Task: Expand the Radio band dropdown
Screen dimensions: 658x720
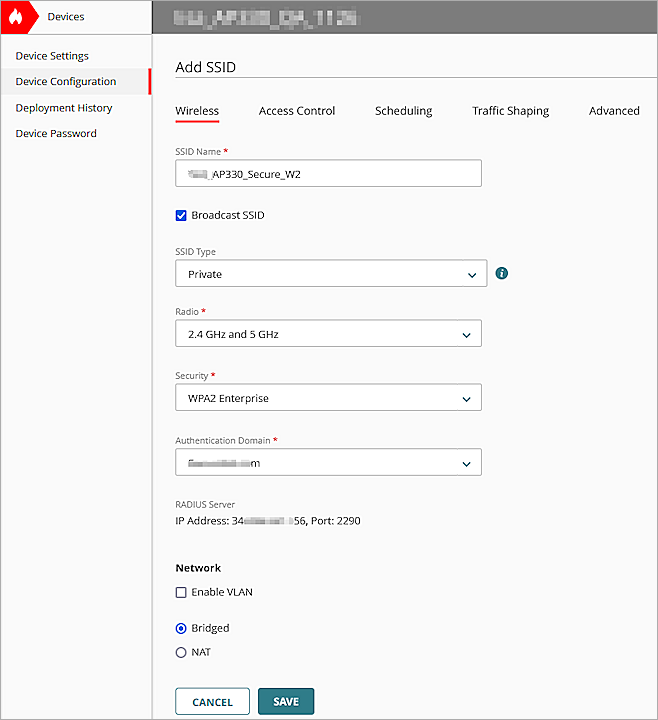Action: (x=328, y=334)
